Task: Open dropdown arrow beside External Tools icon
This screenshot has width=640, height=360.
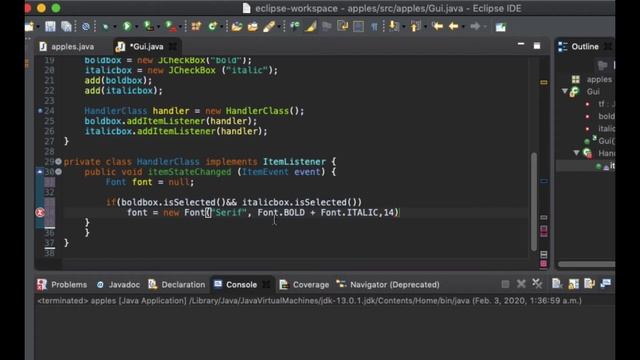Action: tap(180, 27)
